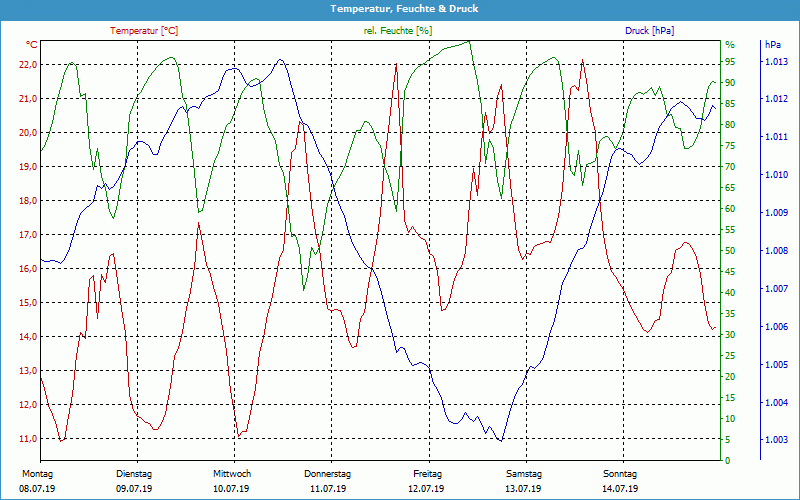
Task: Click the date '14.07.19'
Action: click(620, 489)
